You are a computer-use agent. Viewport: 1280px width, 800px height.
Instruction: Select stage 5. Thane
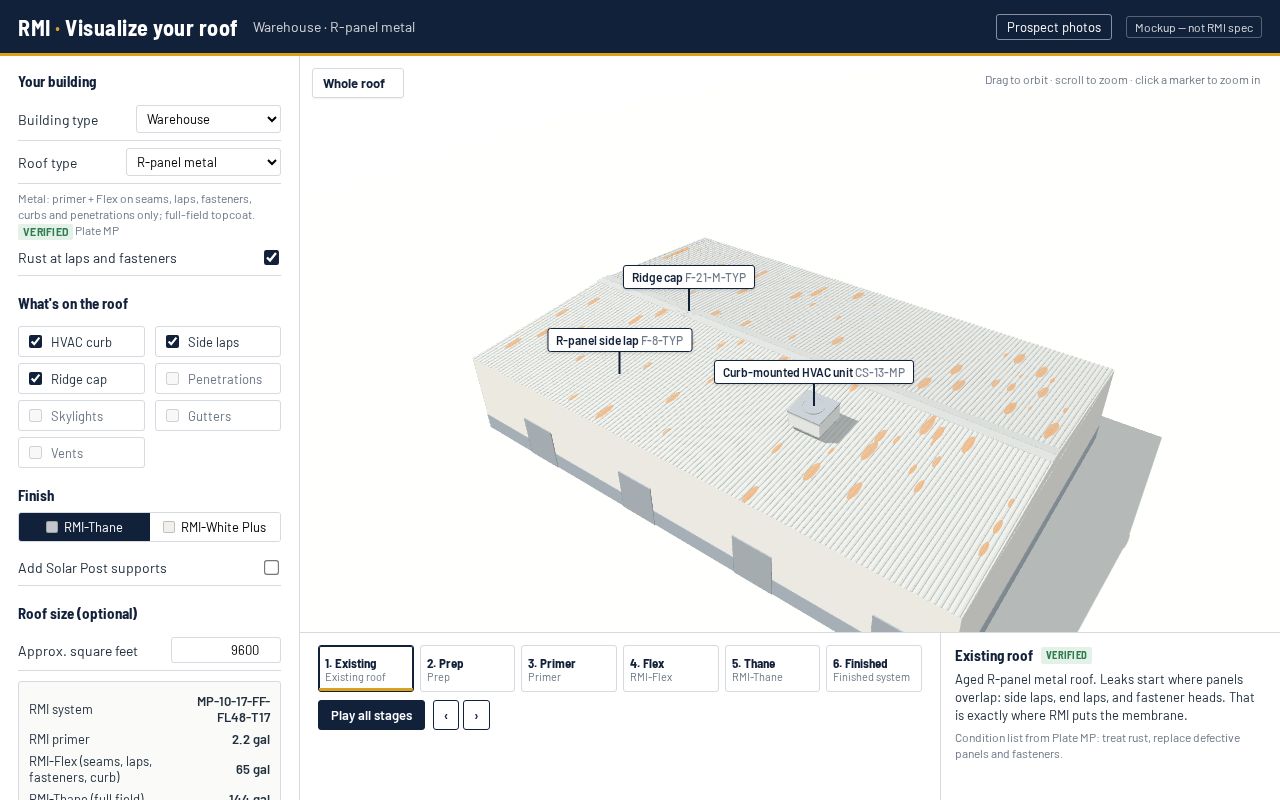[772, 668]
